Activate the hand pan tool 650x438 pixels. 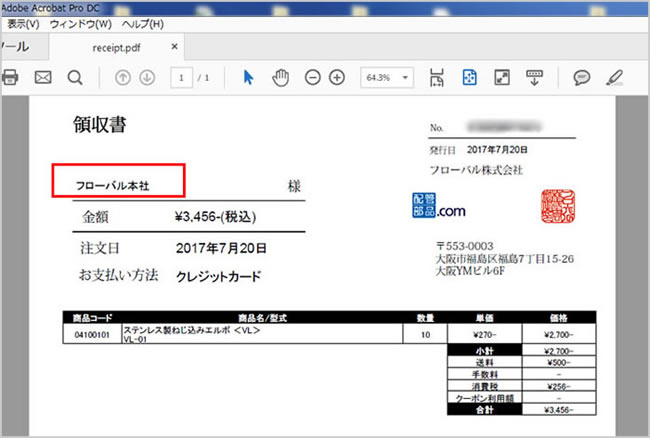(280, 77)
